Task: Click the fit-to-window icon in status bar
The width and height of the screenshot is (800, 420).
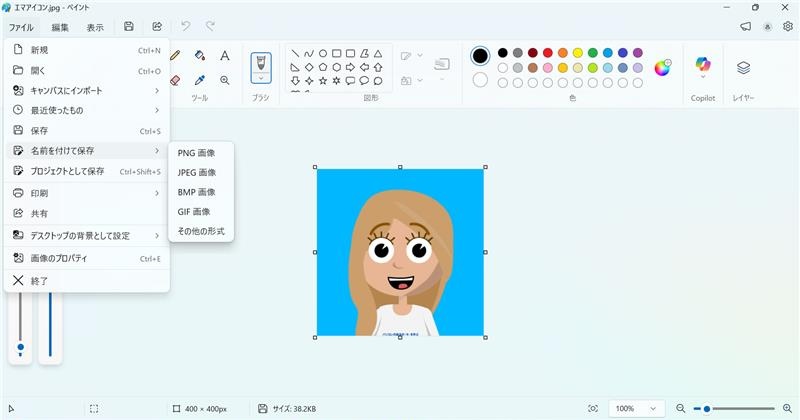Action: pyautogui.click(x=593, y=409)
